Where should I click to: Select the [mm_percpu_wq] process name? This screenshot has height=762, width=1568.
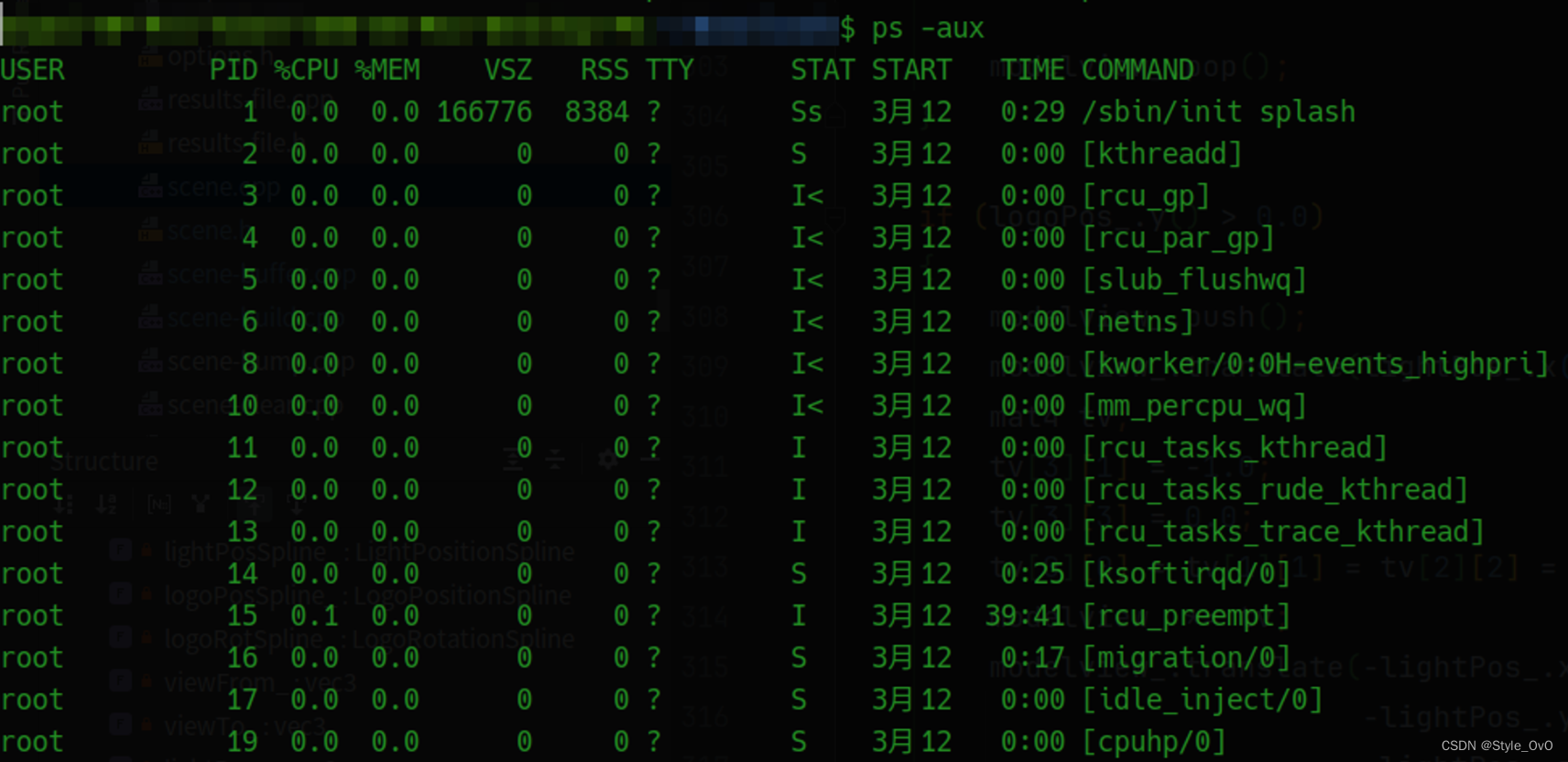click(1194, 407)
